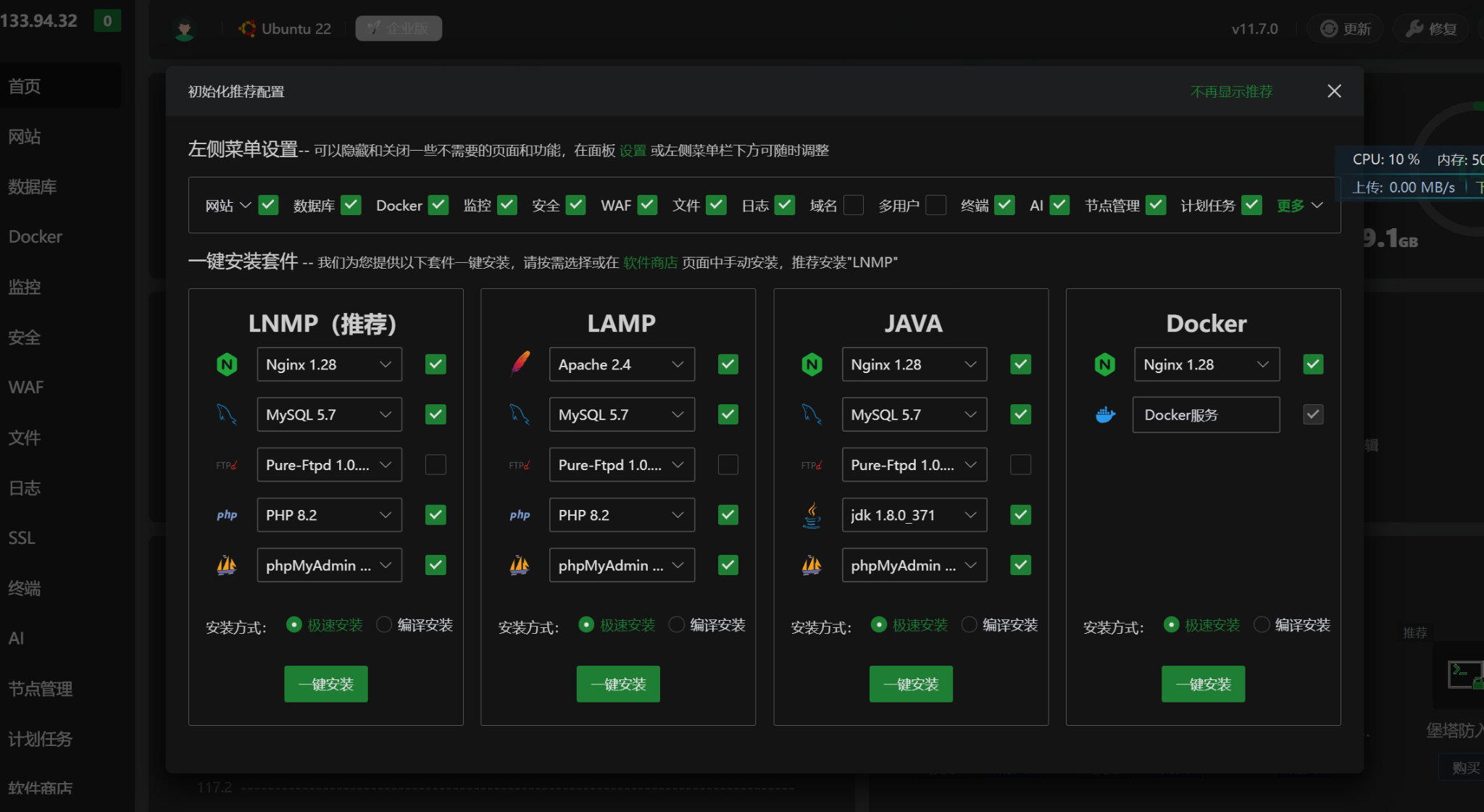Open Nginx 1.28 dropdown in Docker panel
1484x812 pixels.
click(1207, 364)
